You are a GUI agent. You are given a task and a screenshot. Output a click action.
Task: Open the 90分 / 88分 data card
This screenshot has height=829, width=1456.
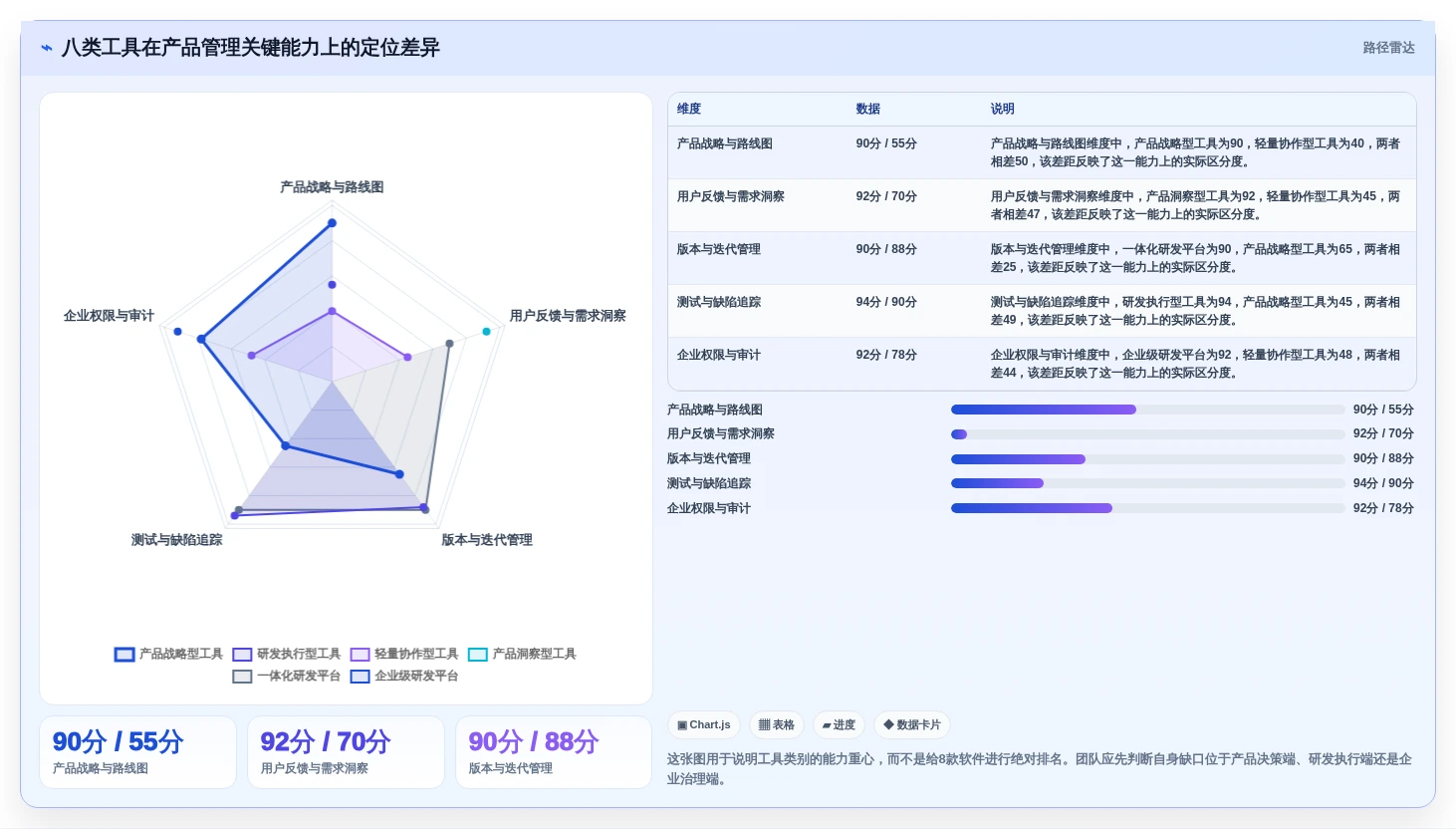(554, 752)
